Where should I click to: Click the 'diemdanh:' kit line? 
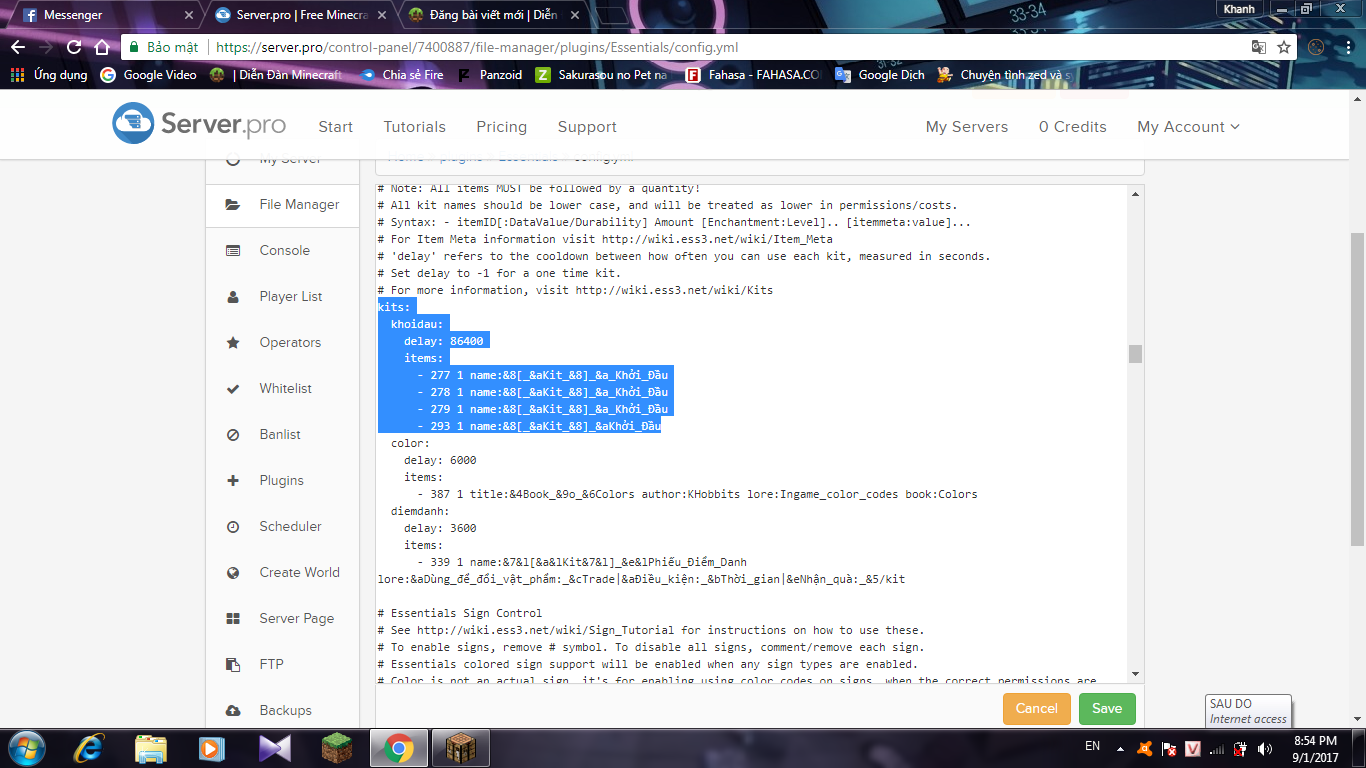(x=420, y=511)
